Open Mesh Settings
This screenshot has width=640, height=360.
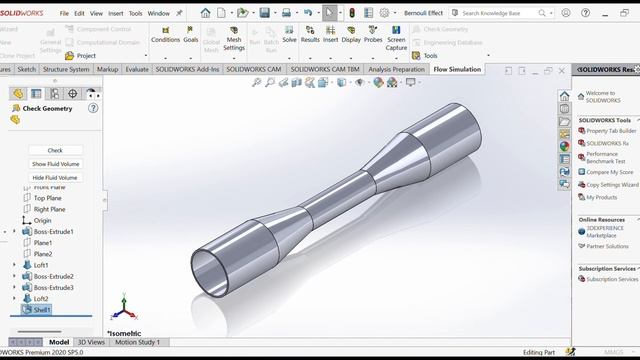pyautogui.click(x=234, y=38)
